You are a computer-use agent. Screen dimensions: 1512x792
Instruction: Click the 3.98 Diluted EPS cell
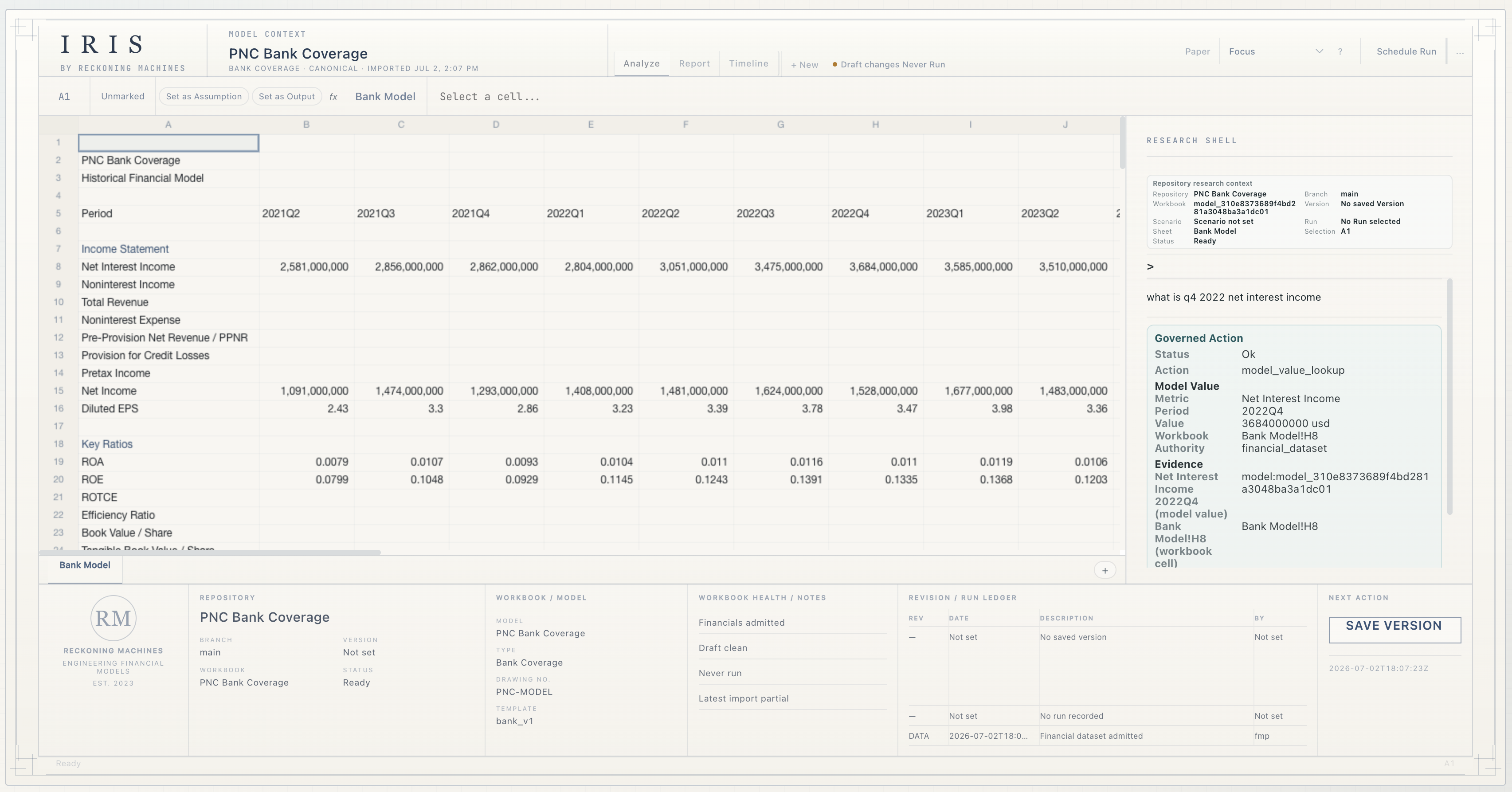click(x=970, y=408)
